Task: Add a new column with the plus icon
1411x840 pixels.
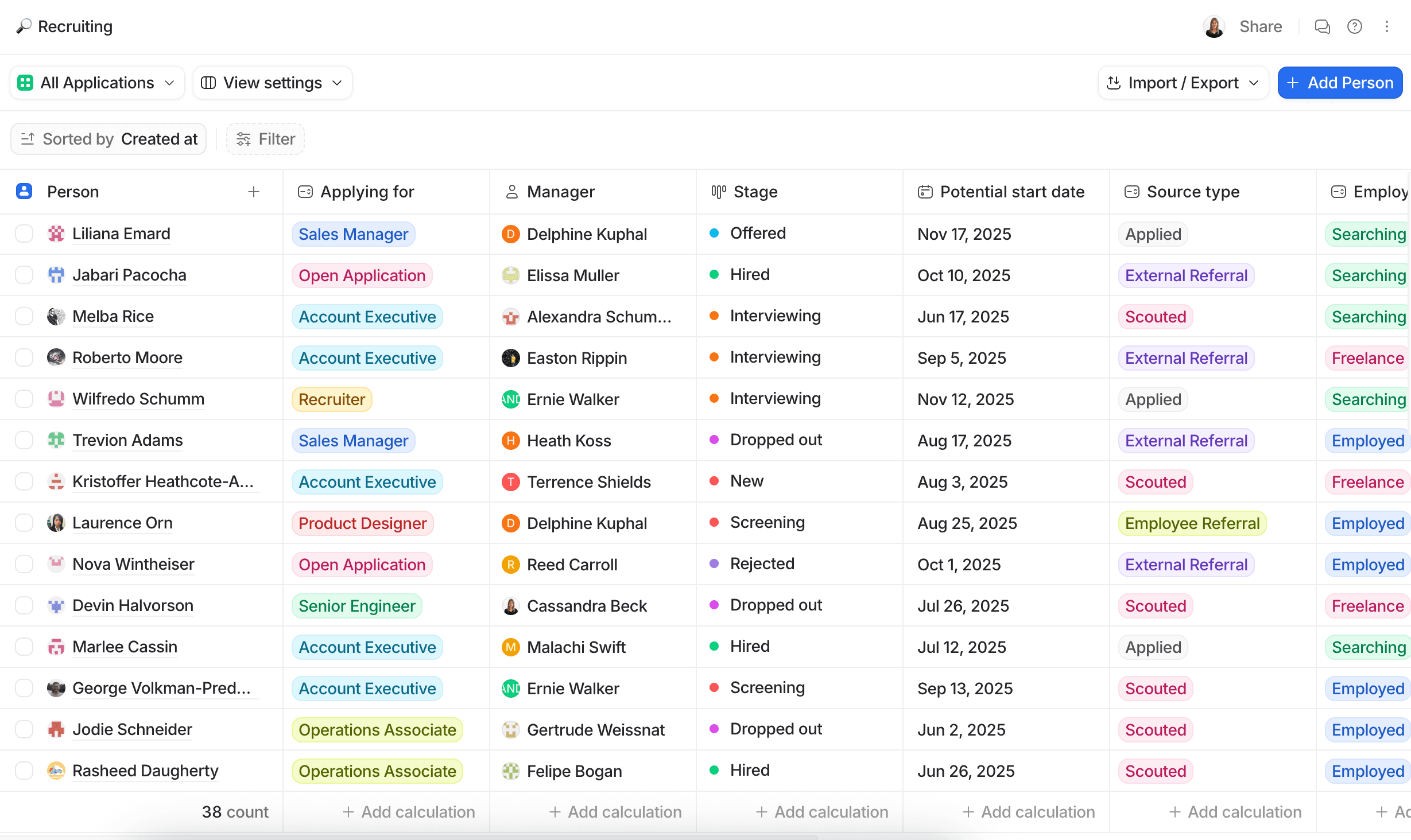Action: pyautogui.click(x=253, y=192)
